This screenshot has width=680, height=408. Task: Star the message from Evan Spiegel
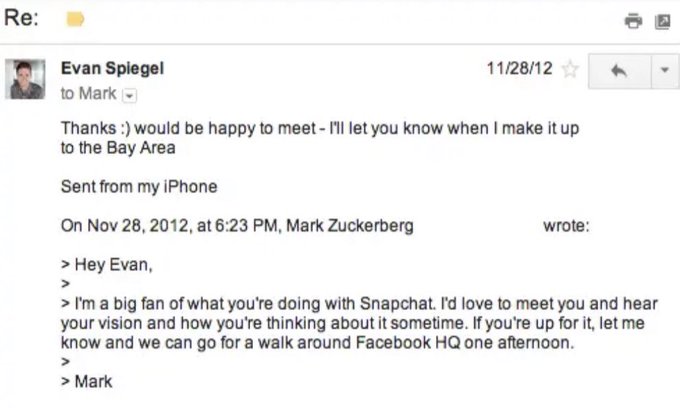click(x=571, y=71)
